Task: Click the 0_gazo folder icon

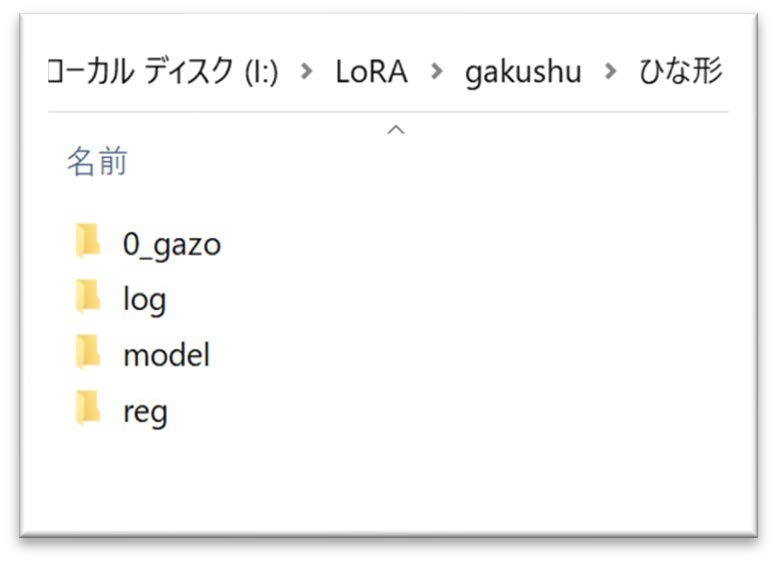Action: tap(88, 240)
